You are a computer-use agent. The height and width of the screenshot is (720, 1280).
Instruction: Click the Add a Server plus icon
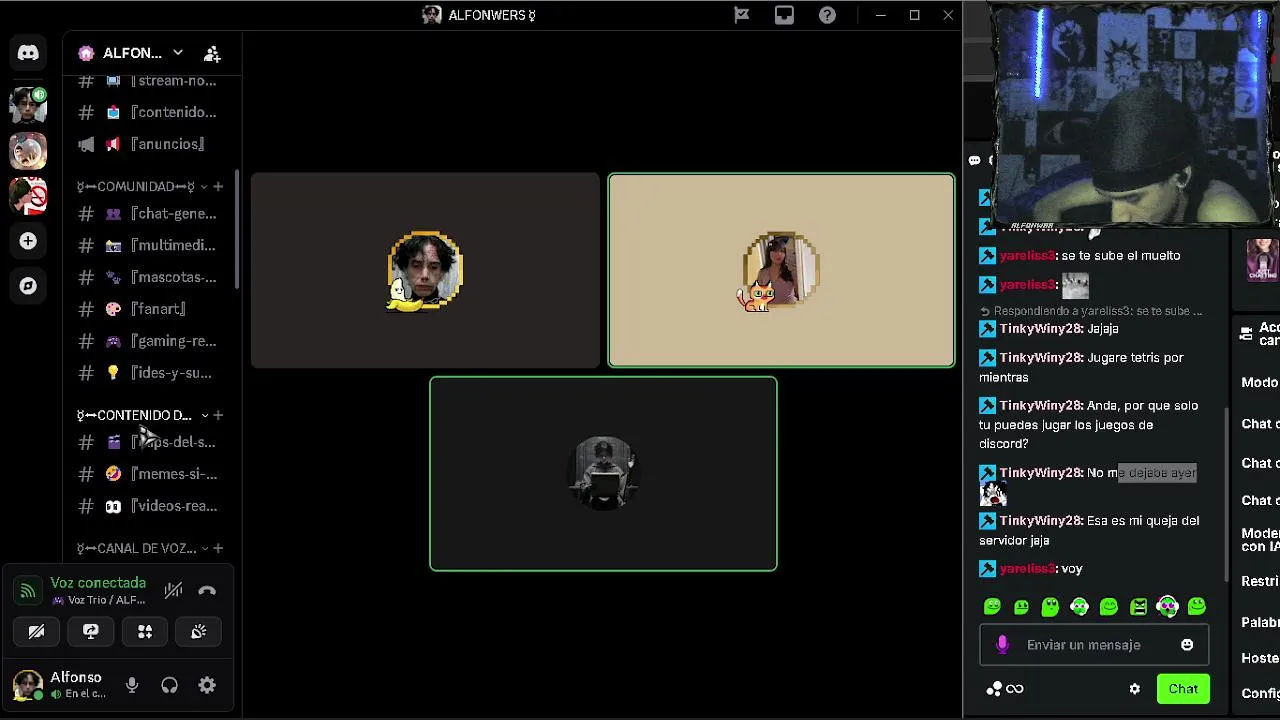[x=28, y=241]
